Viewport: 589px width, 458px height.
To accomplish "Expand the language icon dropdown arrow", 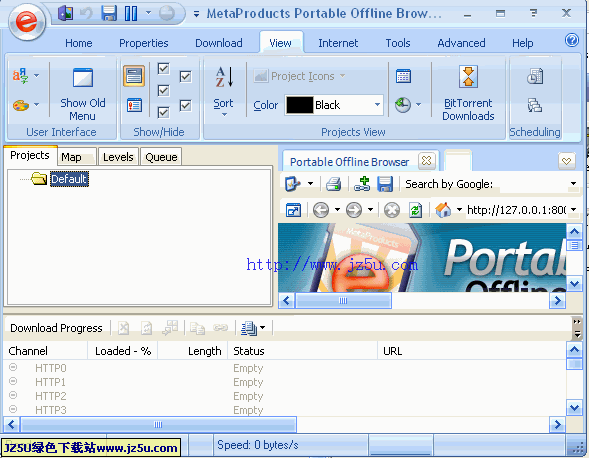I will 36,76.
